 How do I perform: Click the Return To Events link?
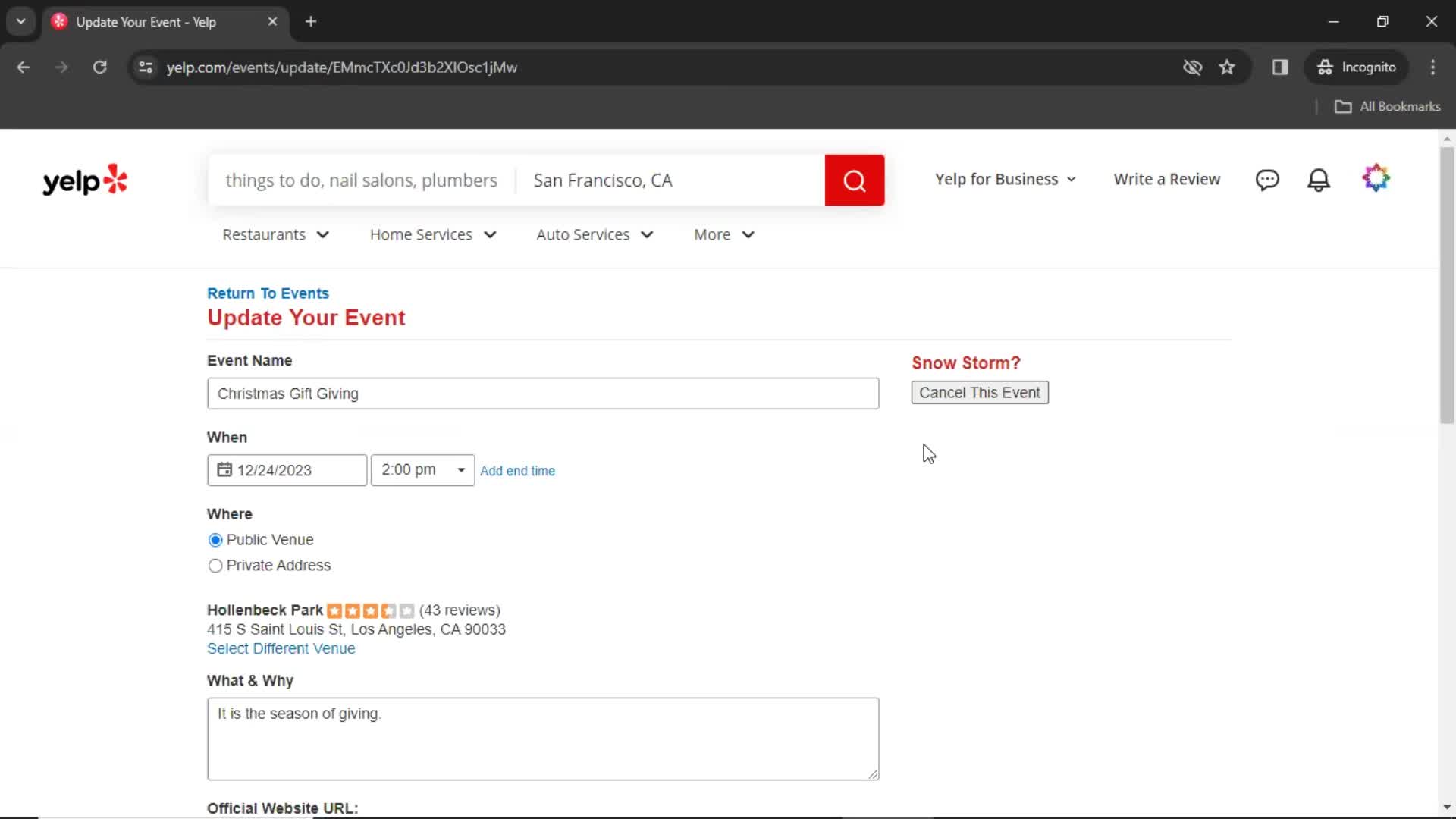pos(268,293)
